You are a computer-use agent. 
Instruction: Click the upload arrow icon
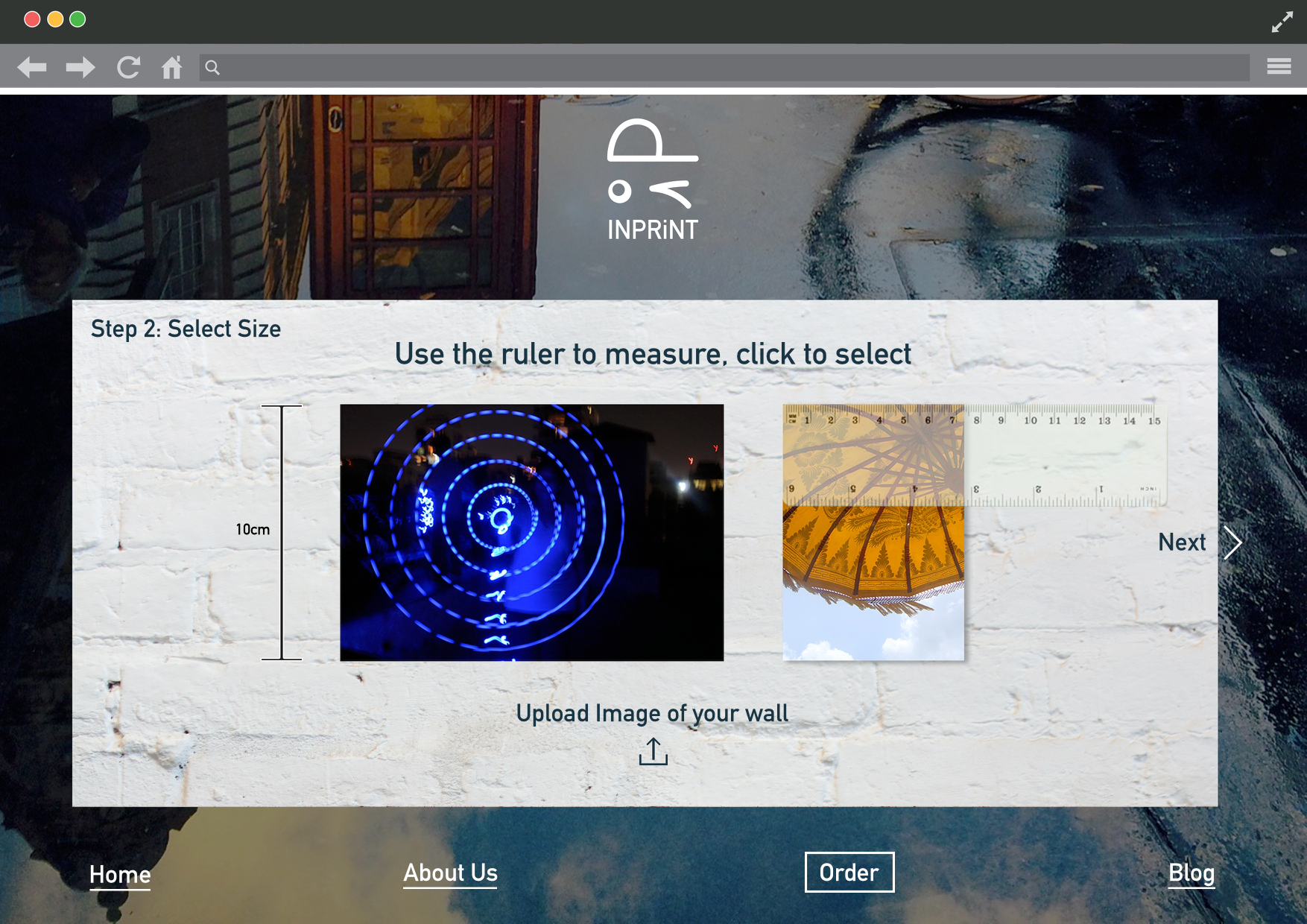click(653, 751)
